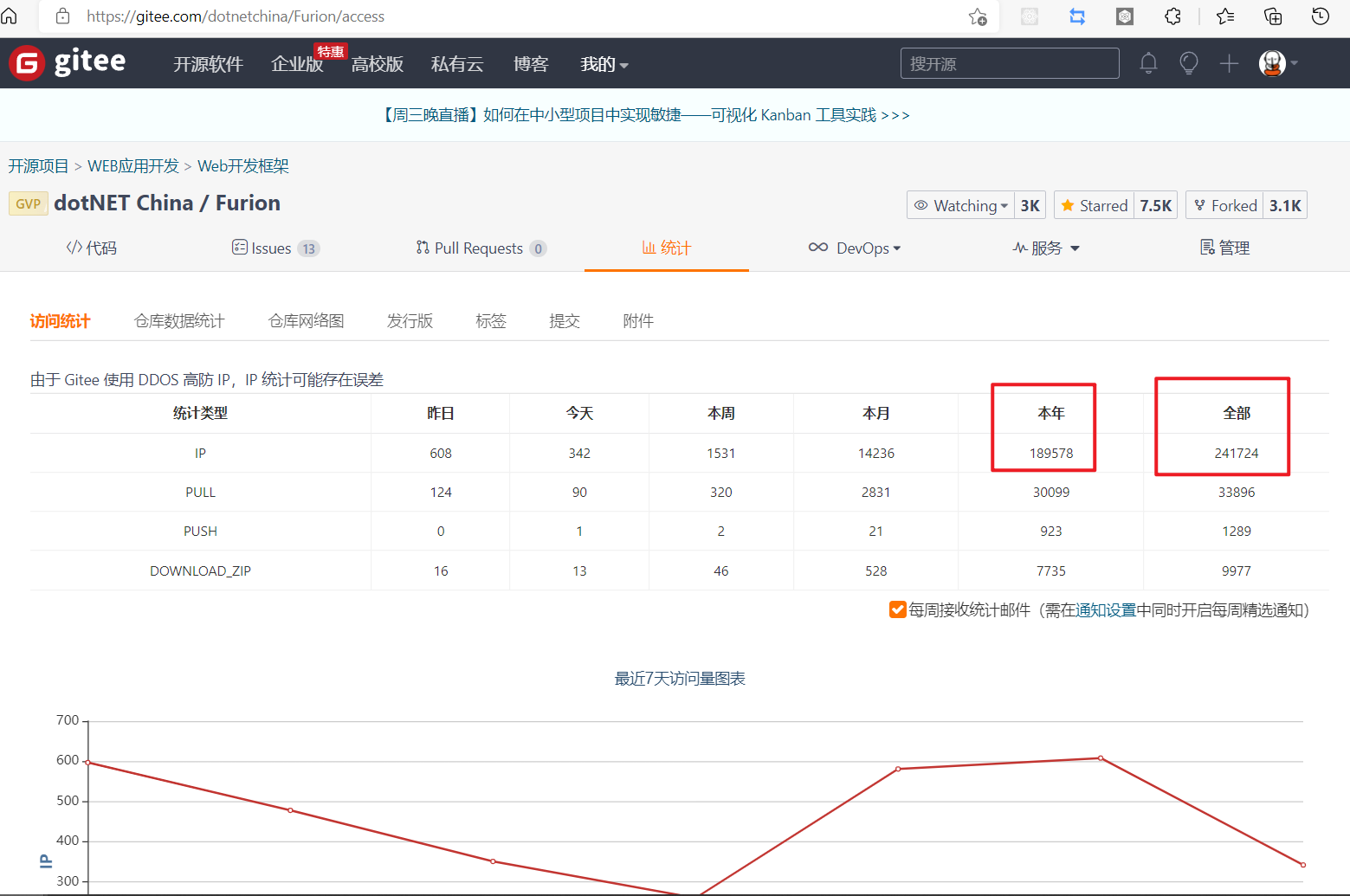The width and height of the screenshot is (1350, 896).
Task: Open 博客 in top navigation
Action: coord(531,64)
